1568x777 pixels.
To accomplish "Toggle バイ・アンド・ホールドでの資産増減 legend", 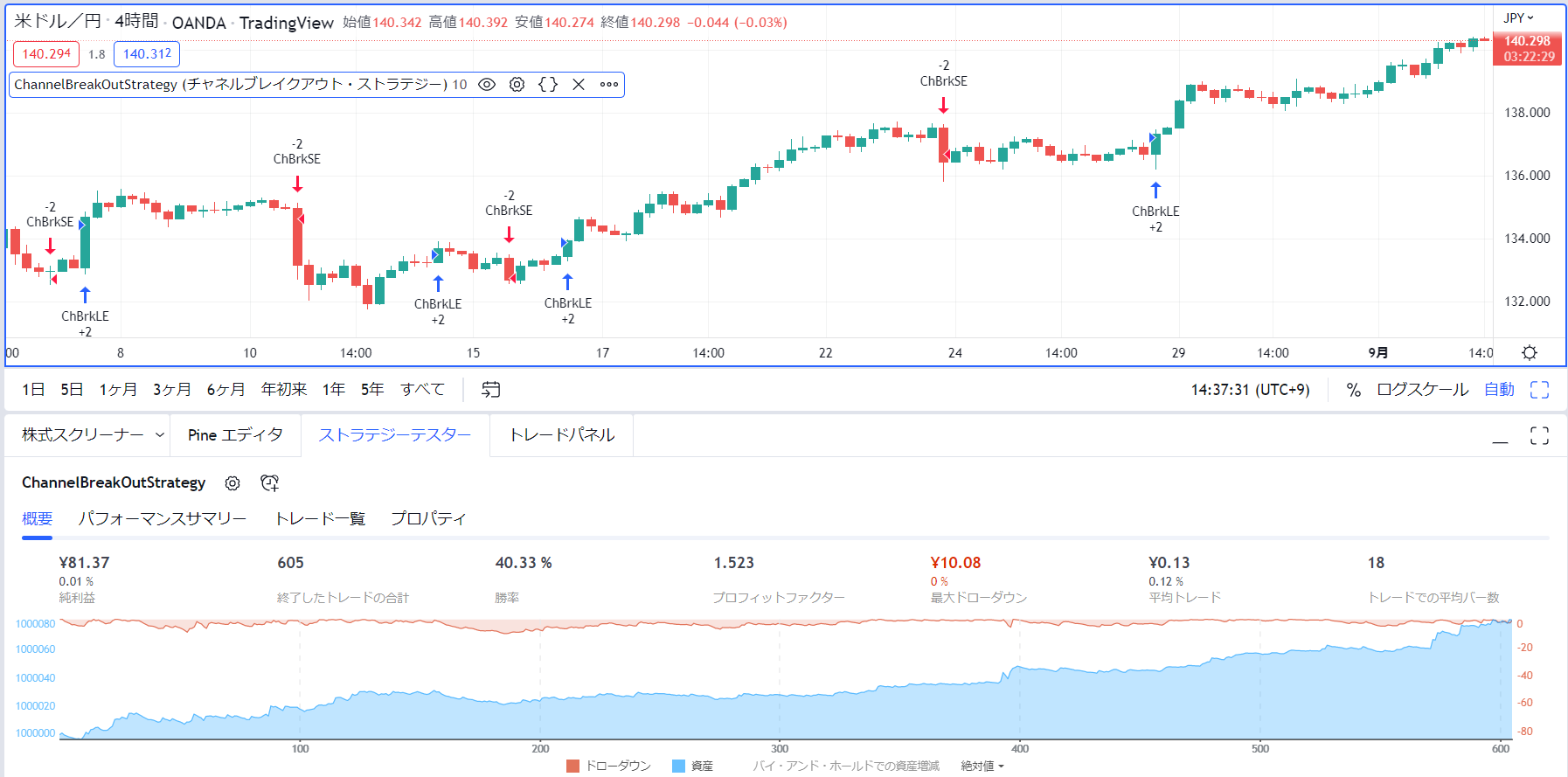I will [846, 767].
